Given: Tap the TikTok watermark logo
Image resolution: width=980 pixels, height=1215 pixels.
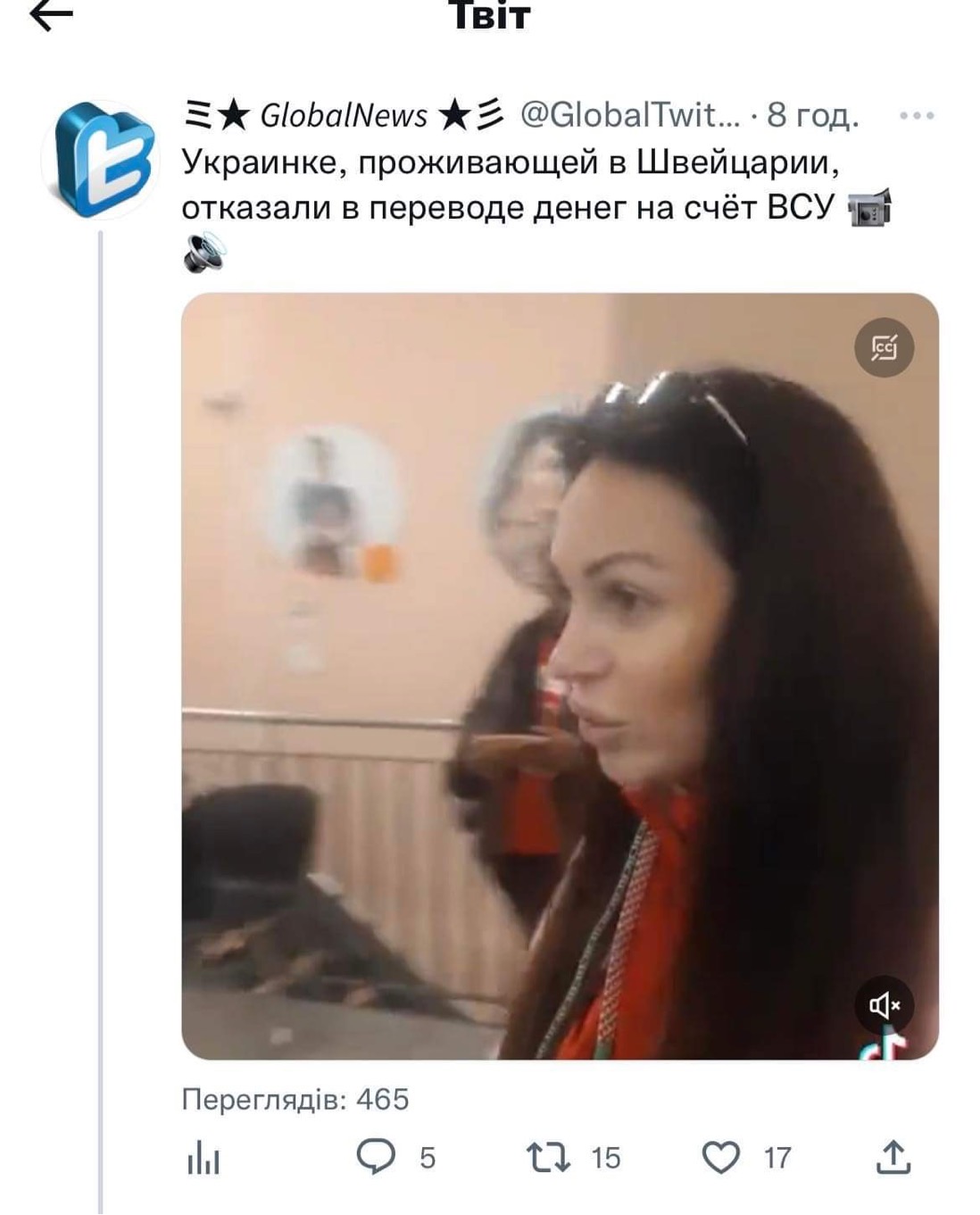Looking at the screenshot, I should coord(884,1044).
